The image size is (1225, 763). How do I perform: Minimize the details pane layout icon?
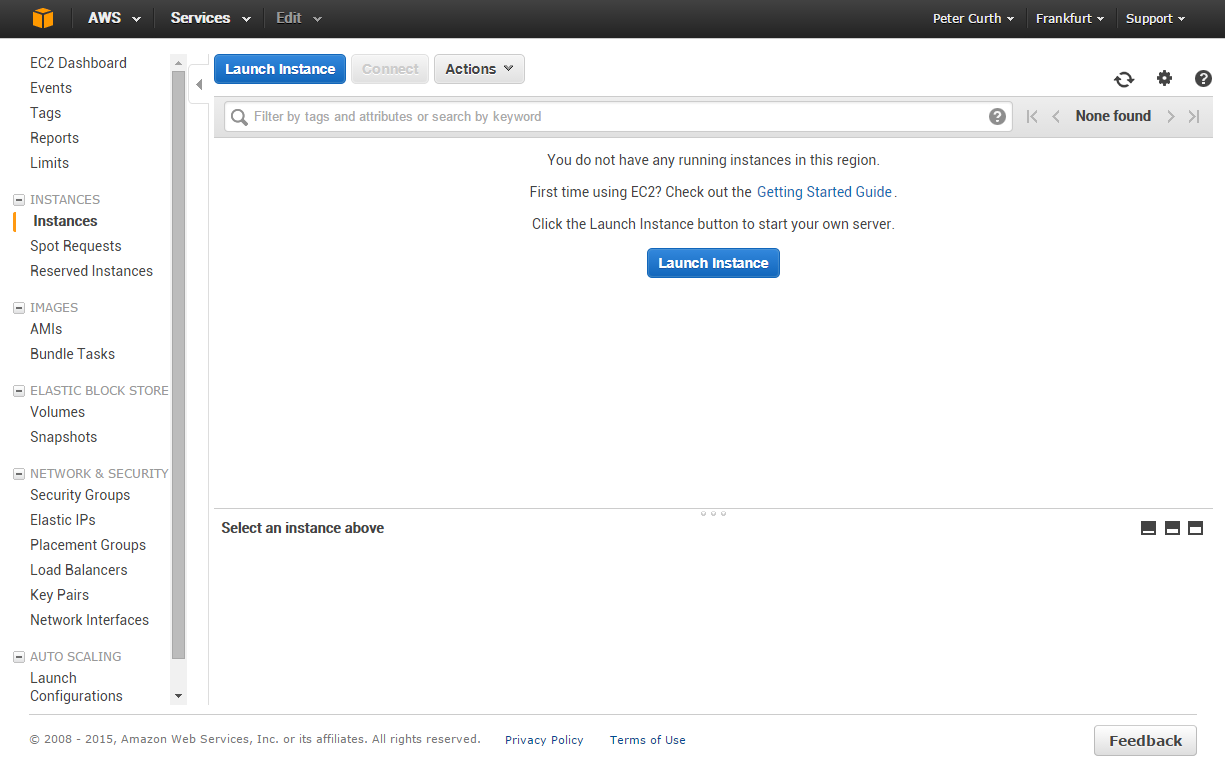pos(1148,528)
